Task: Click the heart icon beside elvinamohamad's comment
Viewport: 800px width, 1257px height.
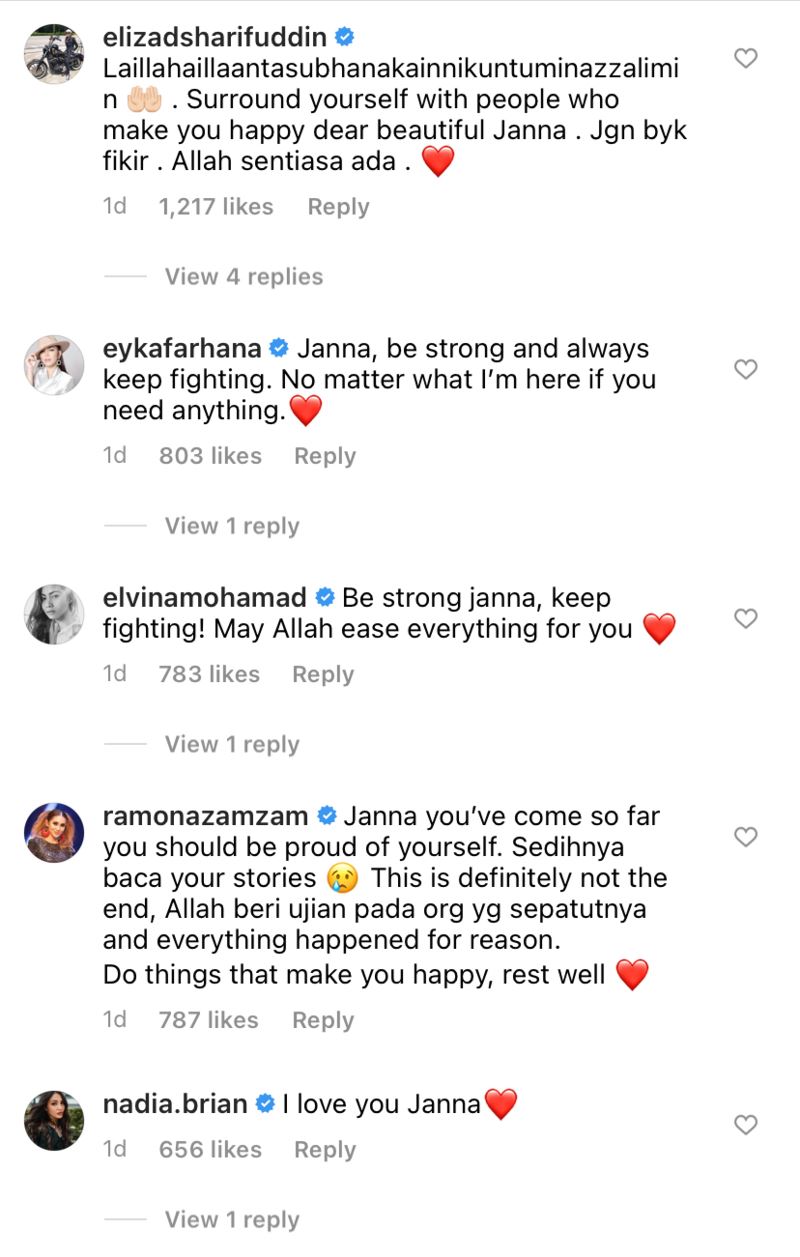Action: (745, 619)
